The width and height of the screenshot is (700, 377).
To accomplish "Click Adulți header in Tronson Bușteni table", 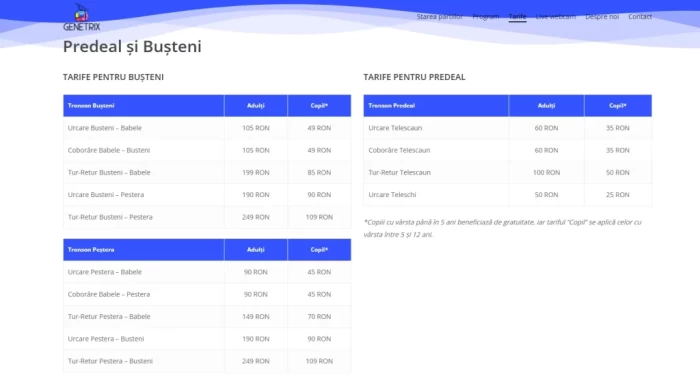I will [256, 105].
